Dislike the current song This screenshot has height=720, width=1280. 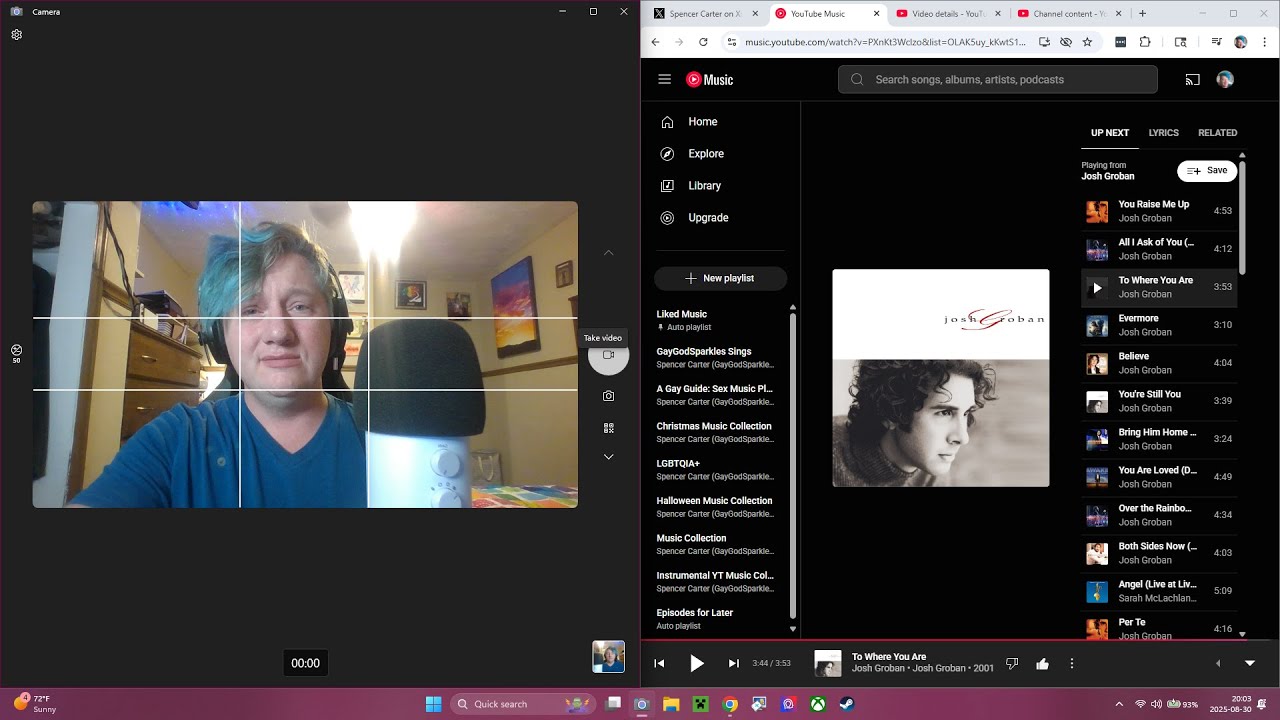[1012, 663]
